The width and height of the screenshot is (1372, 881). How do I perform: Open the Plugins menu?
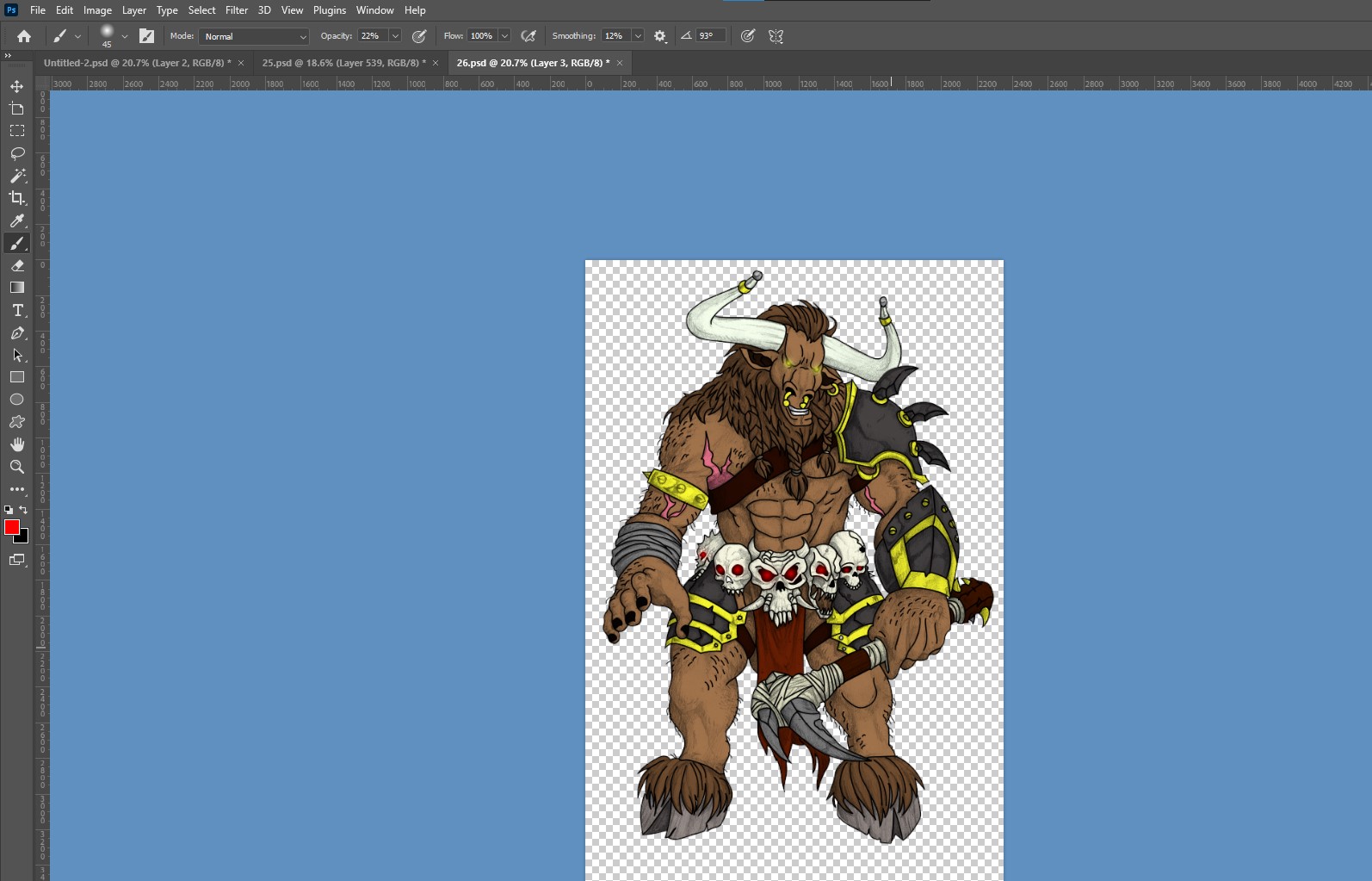(x=330, y=10)
